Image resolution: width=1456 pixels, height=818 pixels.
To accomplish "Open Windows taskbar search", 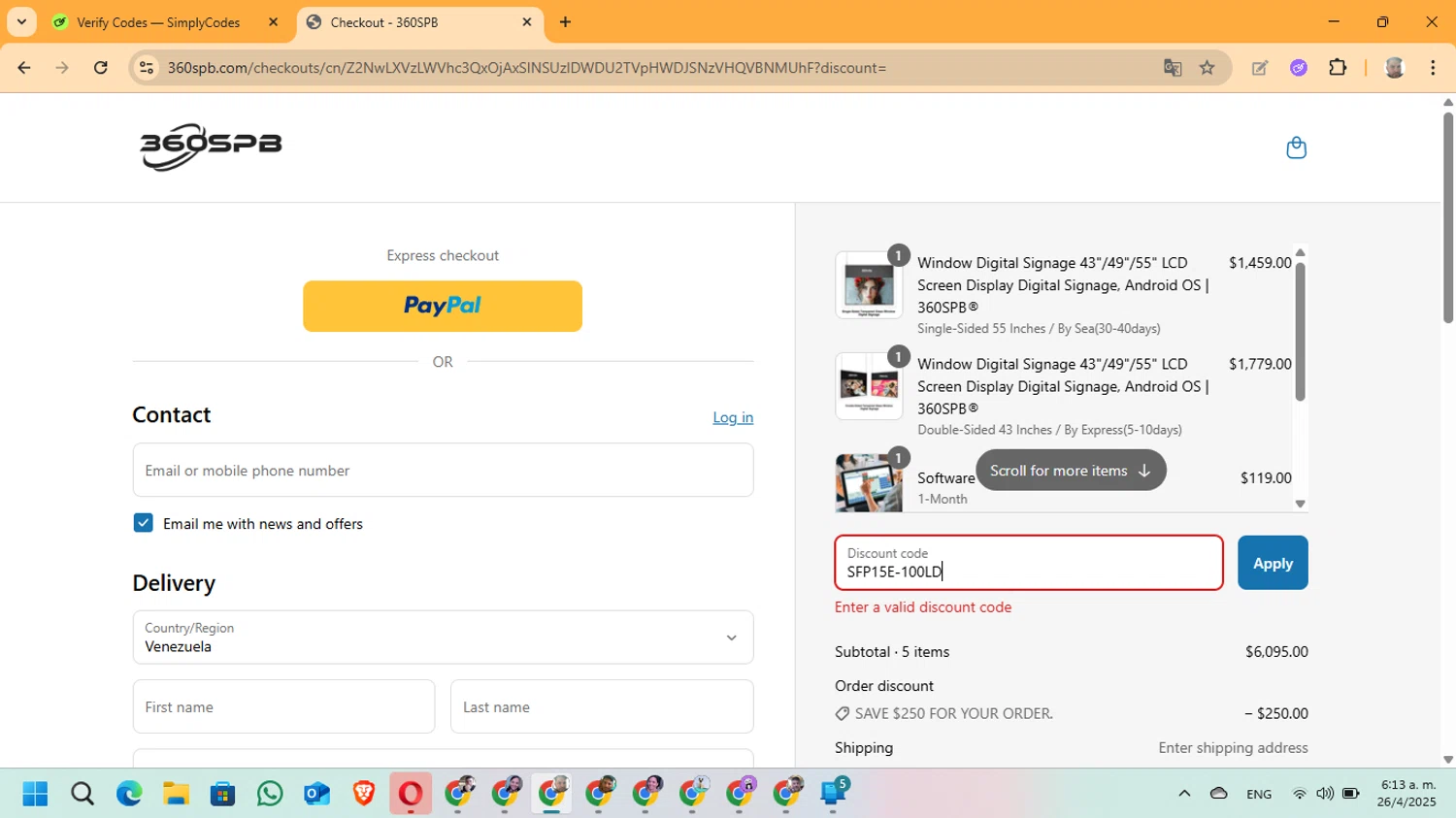I will tap(83, 795).
